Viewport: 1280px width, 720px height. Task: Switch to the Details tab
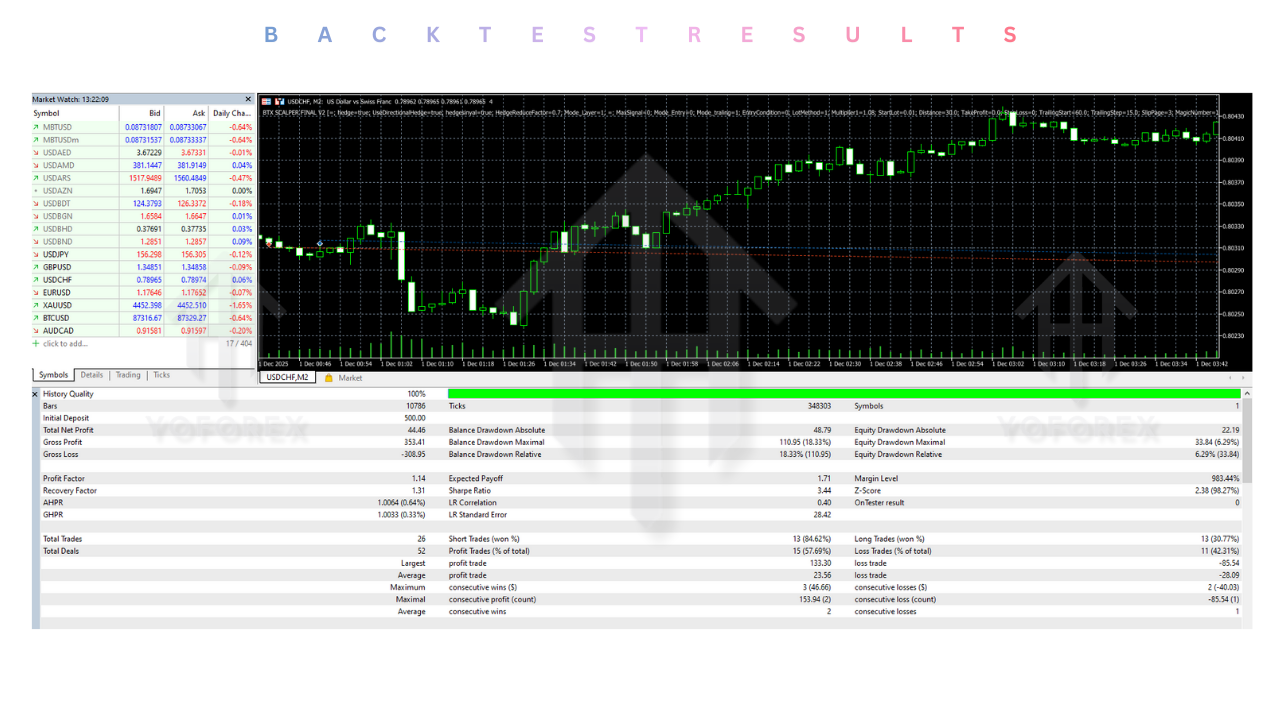click(92, 375)
